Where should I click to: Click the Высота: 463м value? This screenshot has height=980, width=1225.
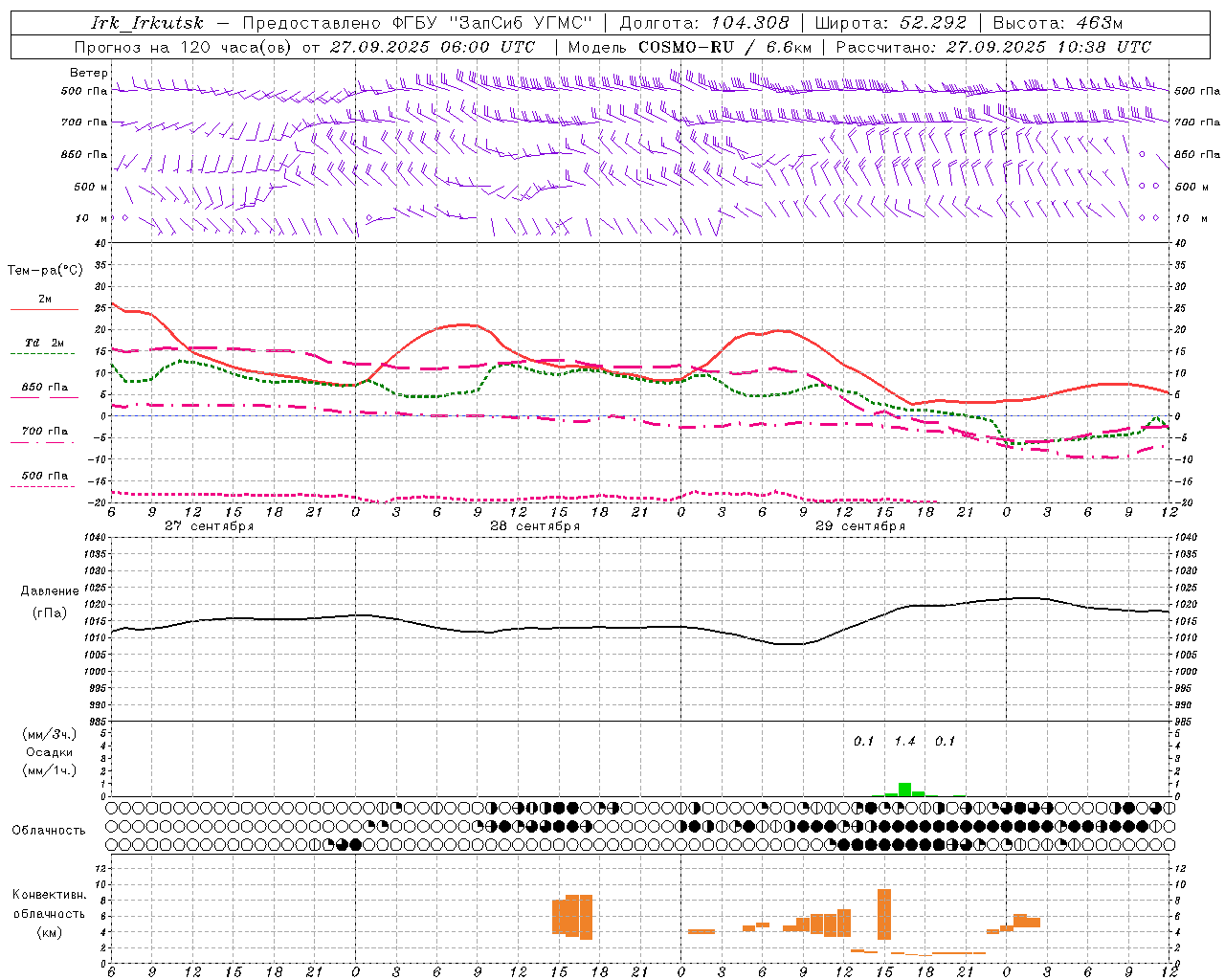tap(1058, 23)
